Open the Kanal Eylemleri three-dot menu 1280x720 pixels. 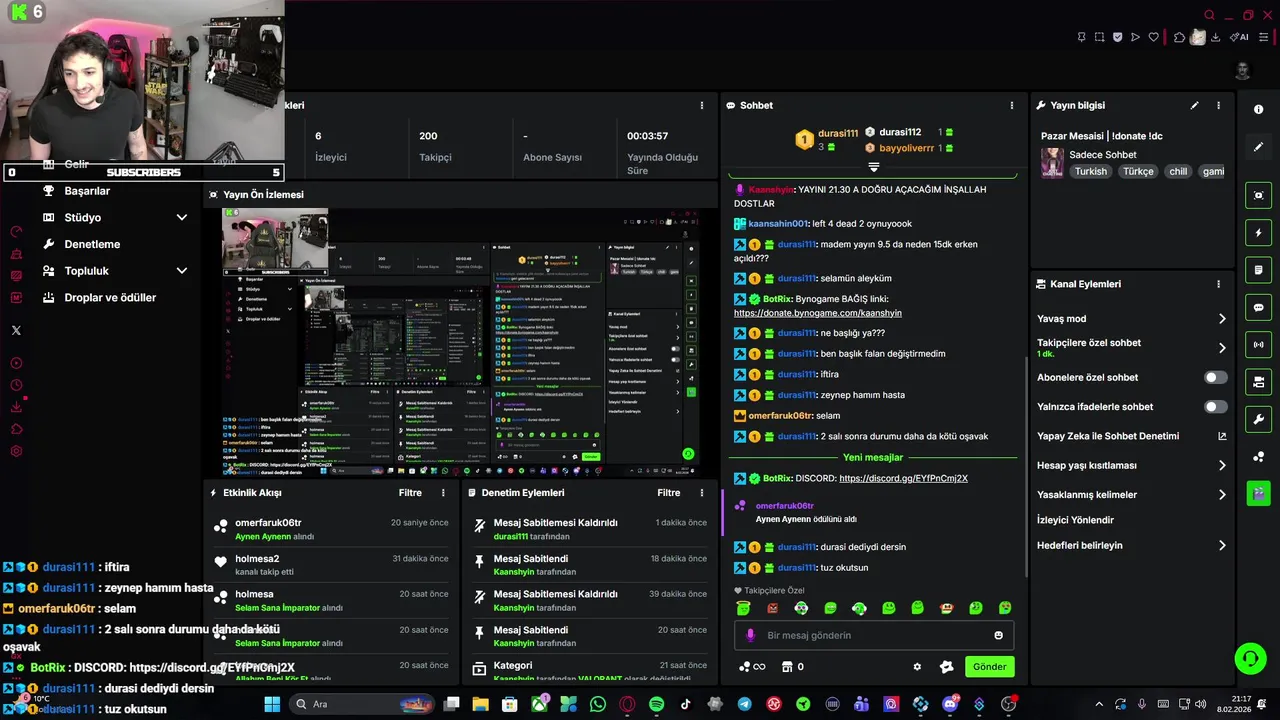point(1218,284)
